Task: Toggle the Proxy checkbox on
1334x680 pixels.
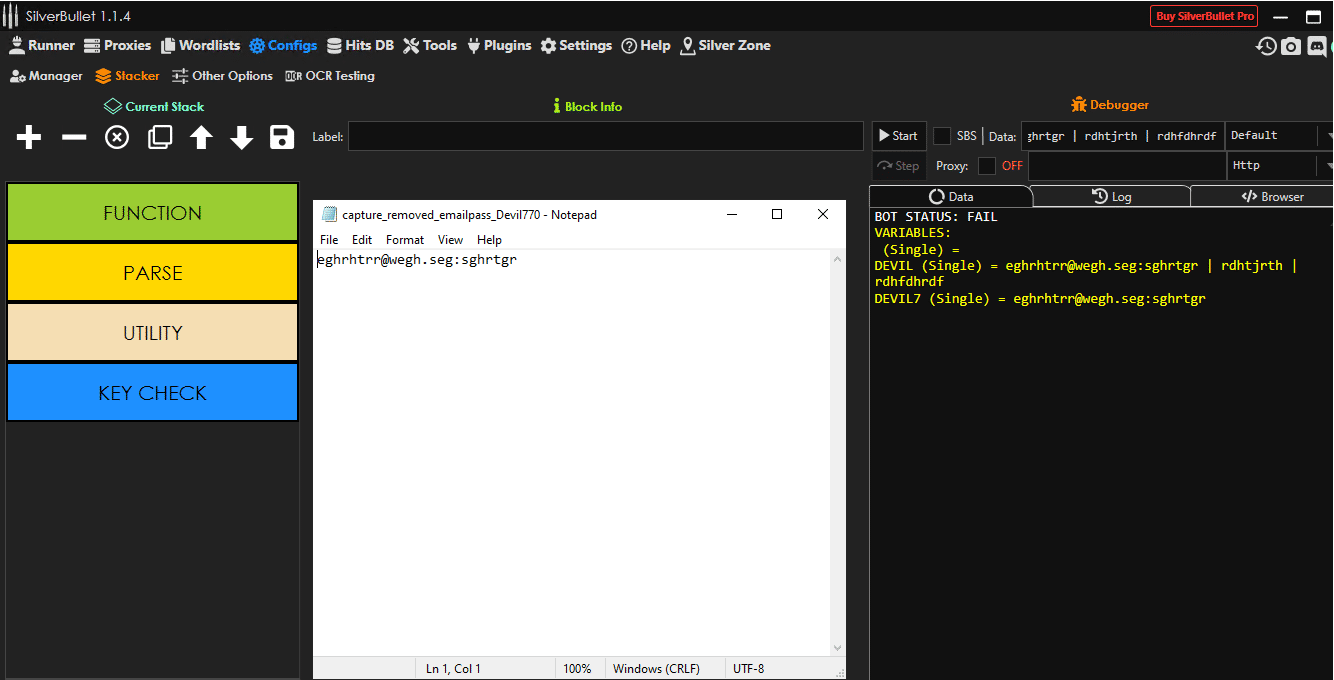Action: [987, 166]
